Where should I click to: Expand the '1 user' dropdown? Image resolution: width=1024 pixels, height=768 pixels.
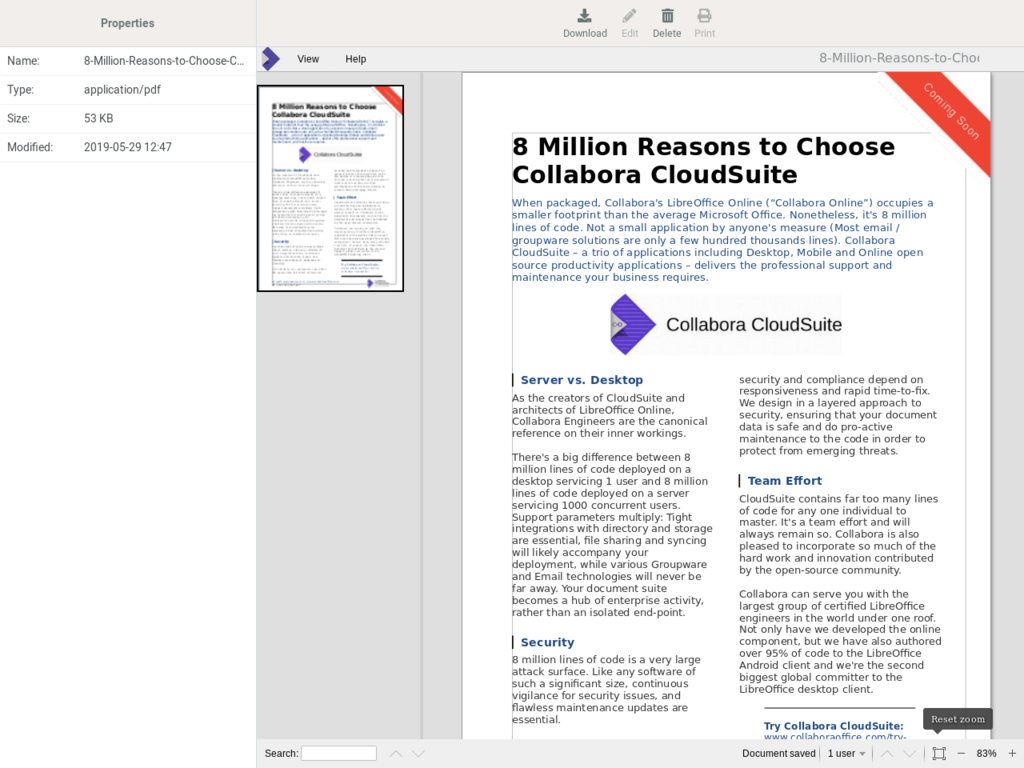pos(846,753)
